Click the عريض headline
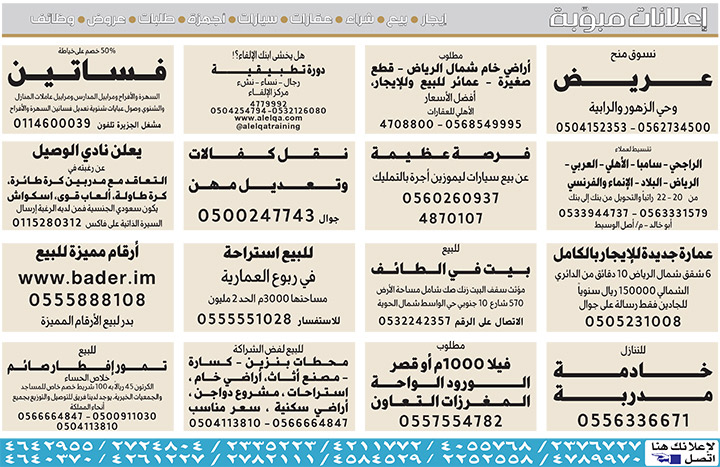 (633, 81)
